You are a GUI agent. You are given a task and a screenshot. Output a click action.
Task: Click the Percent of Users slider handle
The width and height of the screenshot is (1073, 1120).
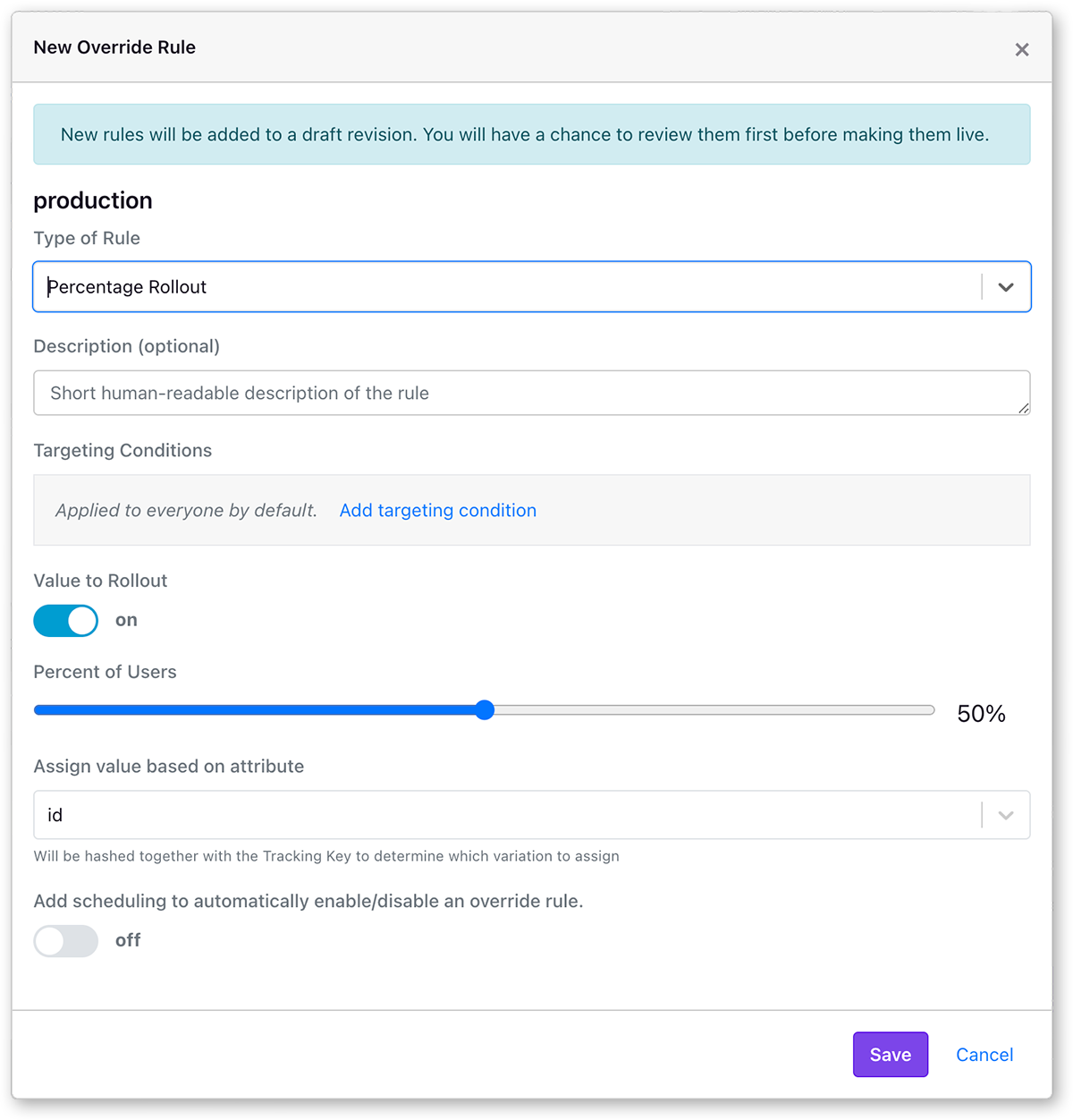(x=485, y=710)
